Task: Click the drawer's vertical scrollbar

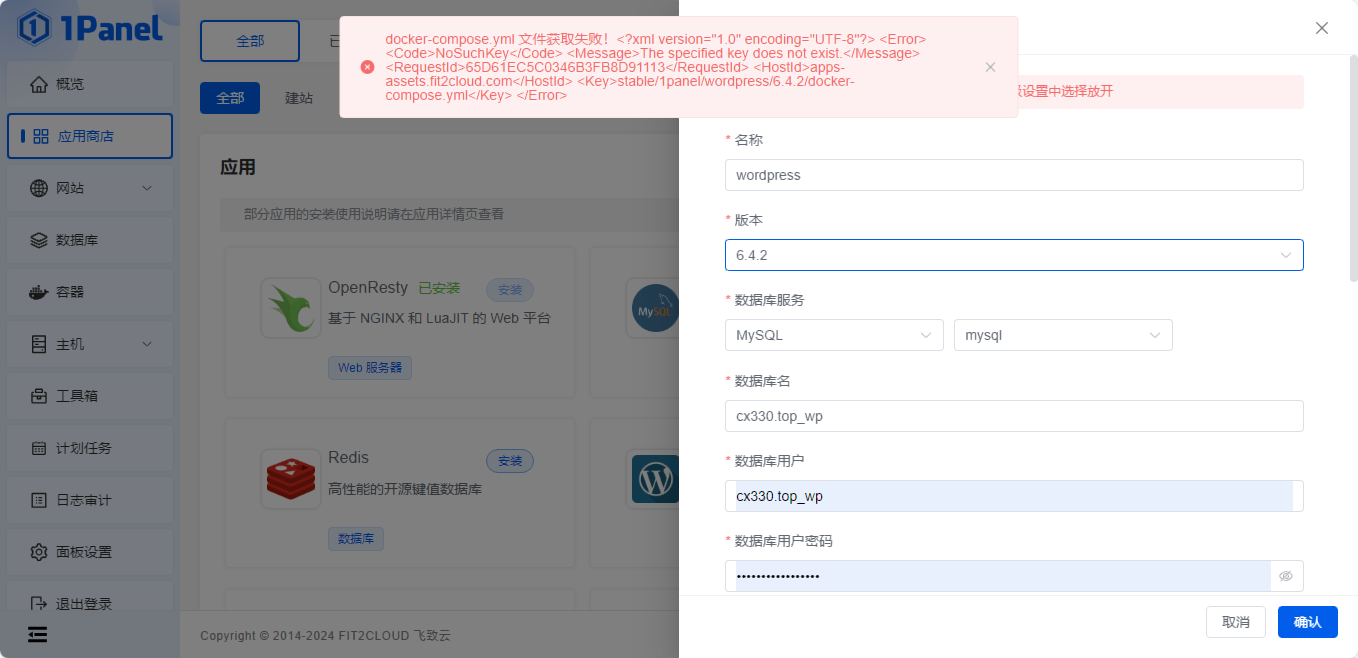Action: pyautogui.click(x=1354, y=170)
